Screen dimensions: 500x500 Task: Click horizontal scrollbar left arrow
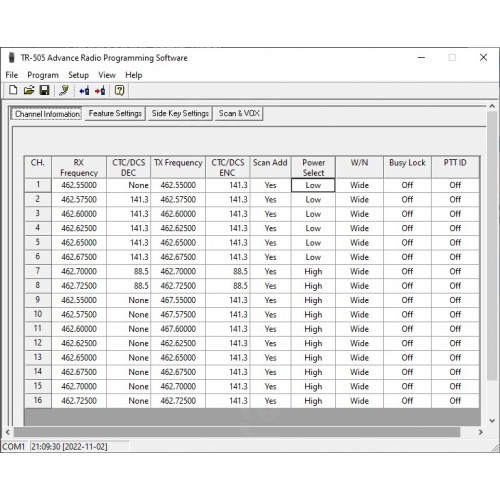(x=8, y=432)
